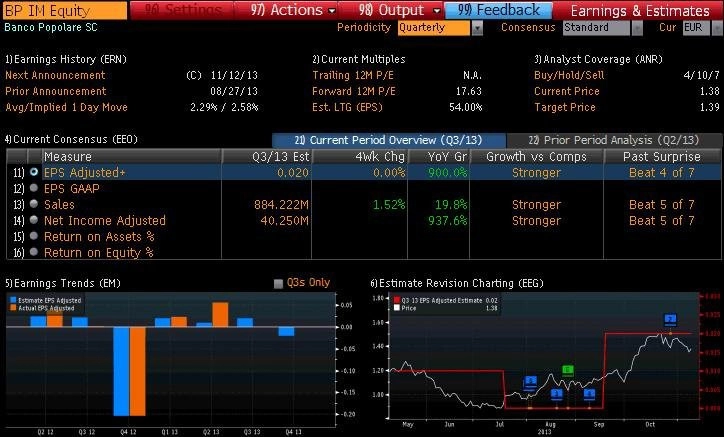Open the Consensus Standard combo box
The height and width of the screenshot is (437, 724).
click(597, 28)
